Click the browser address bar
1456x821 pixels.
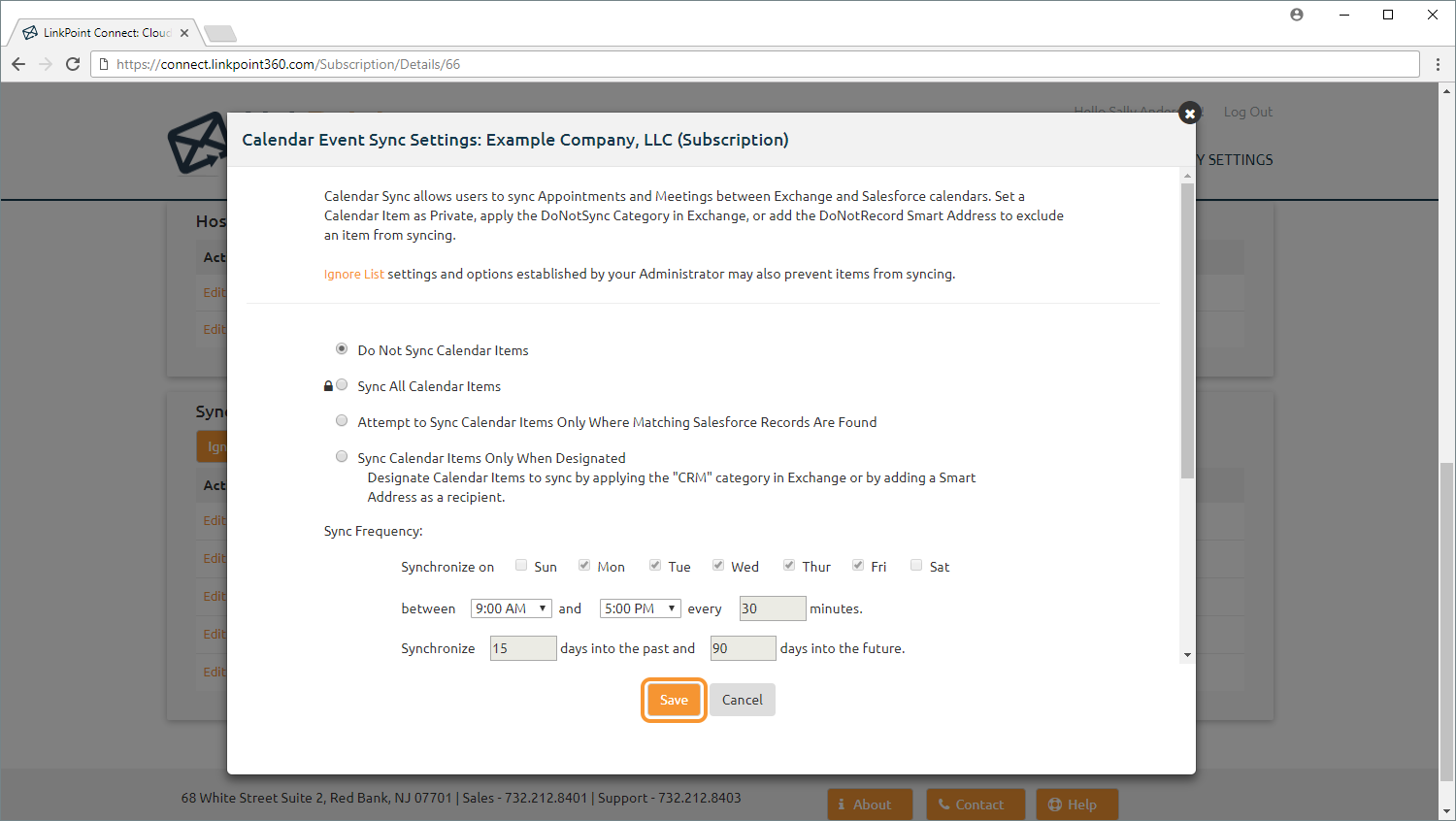pos(757,64)
